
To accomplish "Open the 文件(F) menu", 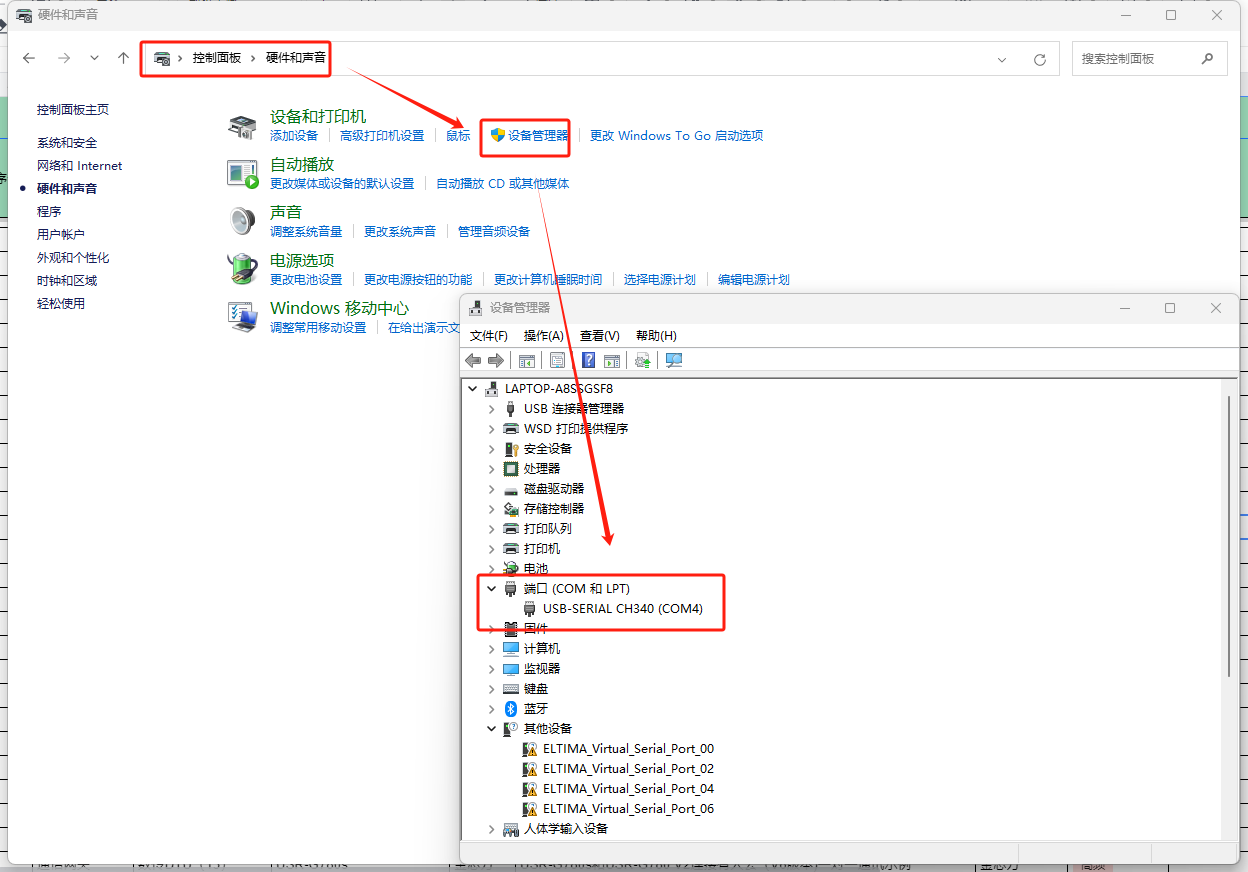I will point(489,335).
